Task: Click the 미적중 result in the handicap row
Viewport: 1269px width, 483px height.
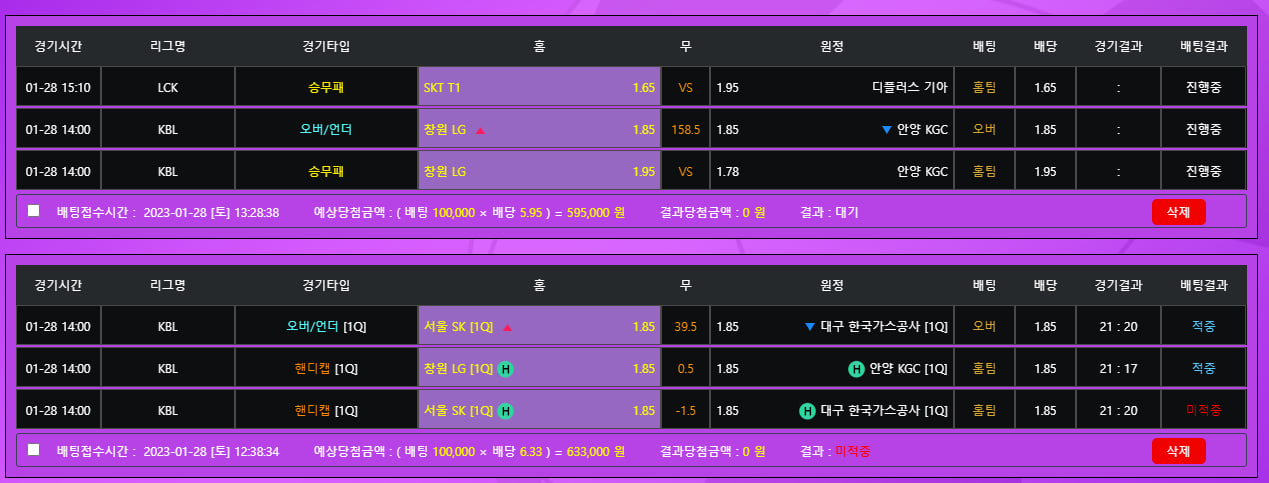Action: [x=1203, y=411]
